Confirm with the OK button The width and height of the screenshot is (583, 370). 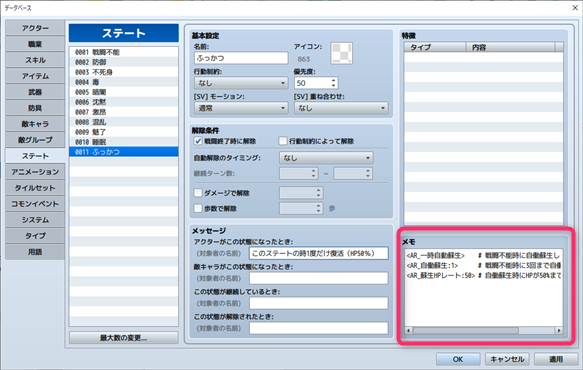coord(458,359)
